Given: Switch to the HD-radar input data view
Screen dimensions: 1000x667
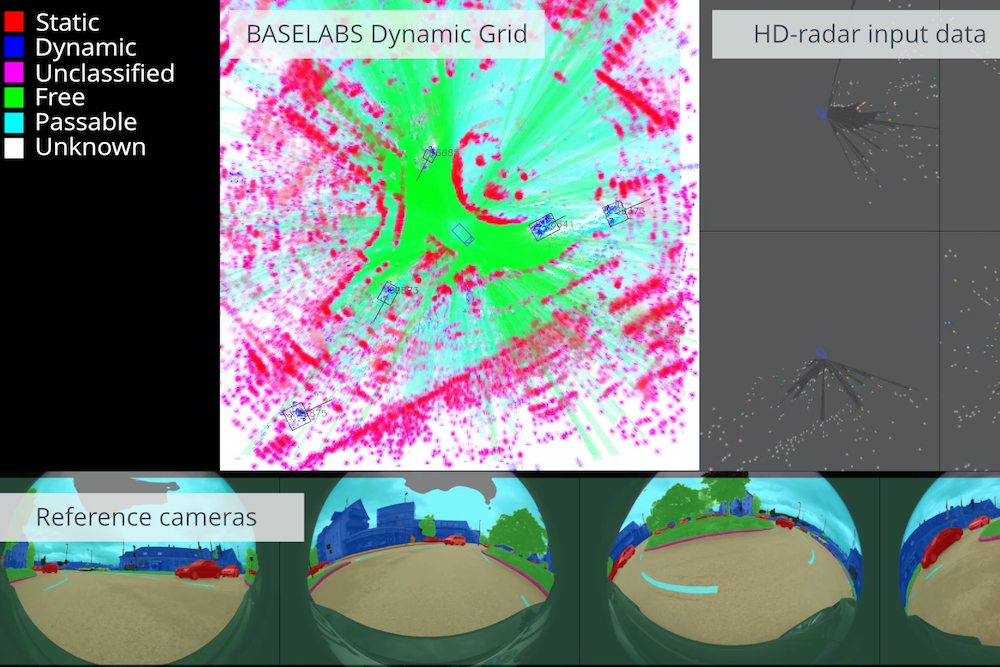Looking at the screenshot, I should [850, 235].
